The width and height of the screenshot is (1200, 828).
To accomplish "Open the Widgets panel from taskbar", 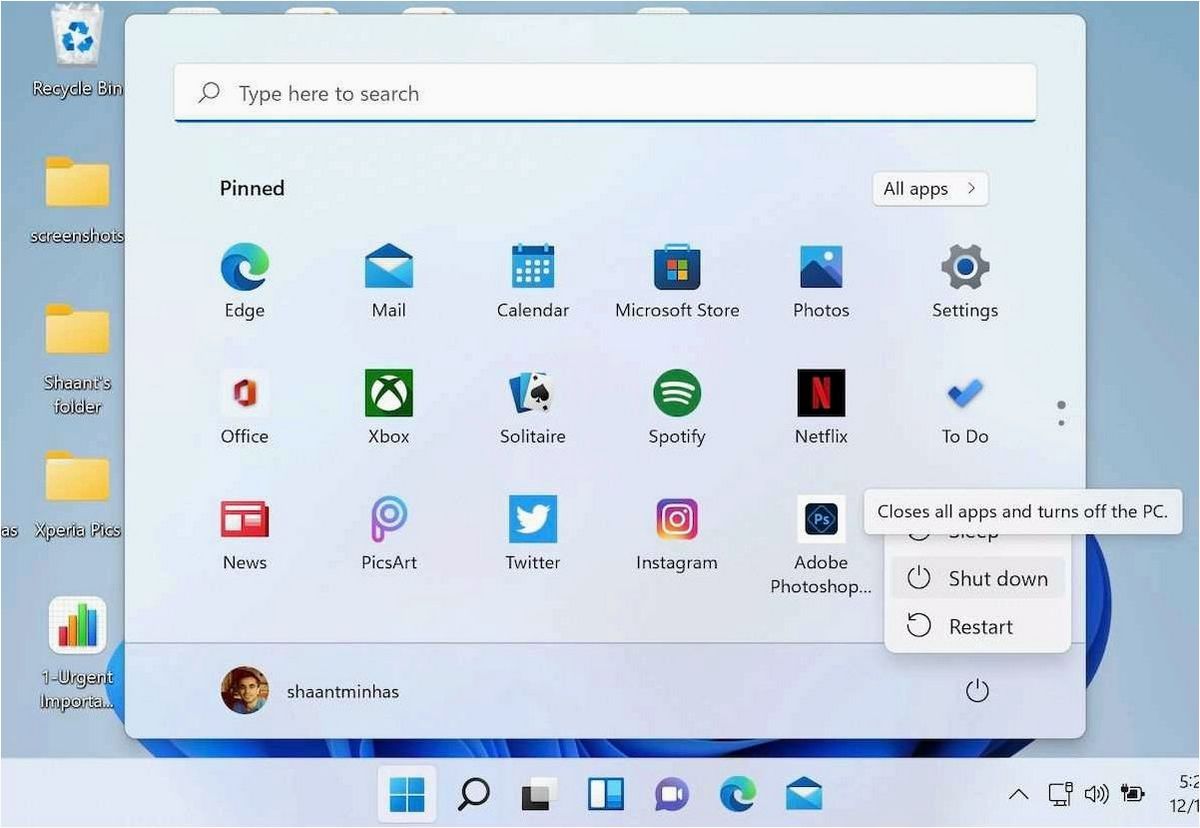I will 605,795.
